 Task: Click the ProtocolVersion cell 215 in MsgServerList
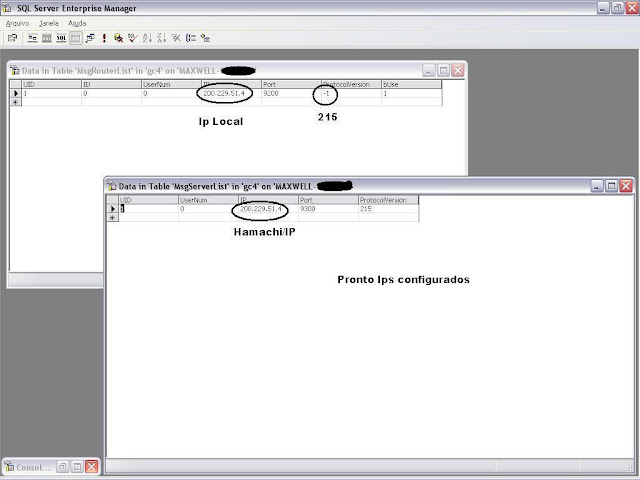pos(388,209)
